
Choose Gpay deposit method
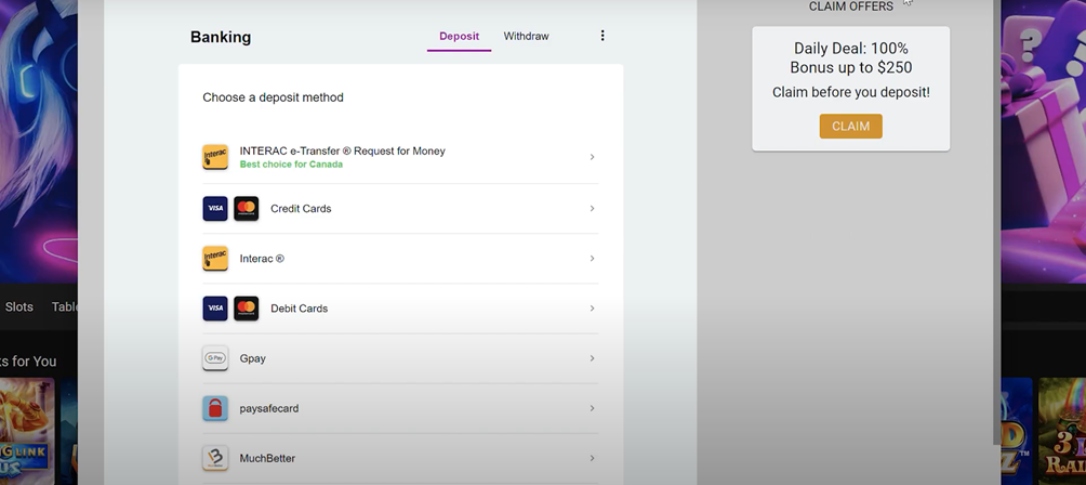click(x=400, y=358)
